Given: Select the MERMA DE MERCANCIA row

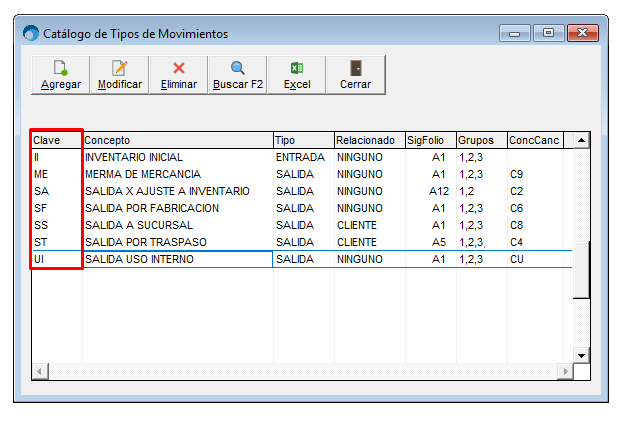Looking at the screenshot, I should pyautogui.click(x=302, y=174).
